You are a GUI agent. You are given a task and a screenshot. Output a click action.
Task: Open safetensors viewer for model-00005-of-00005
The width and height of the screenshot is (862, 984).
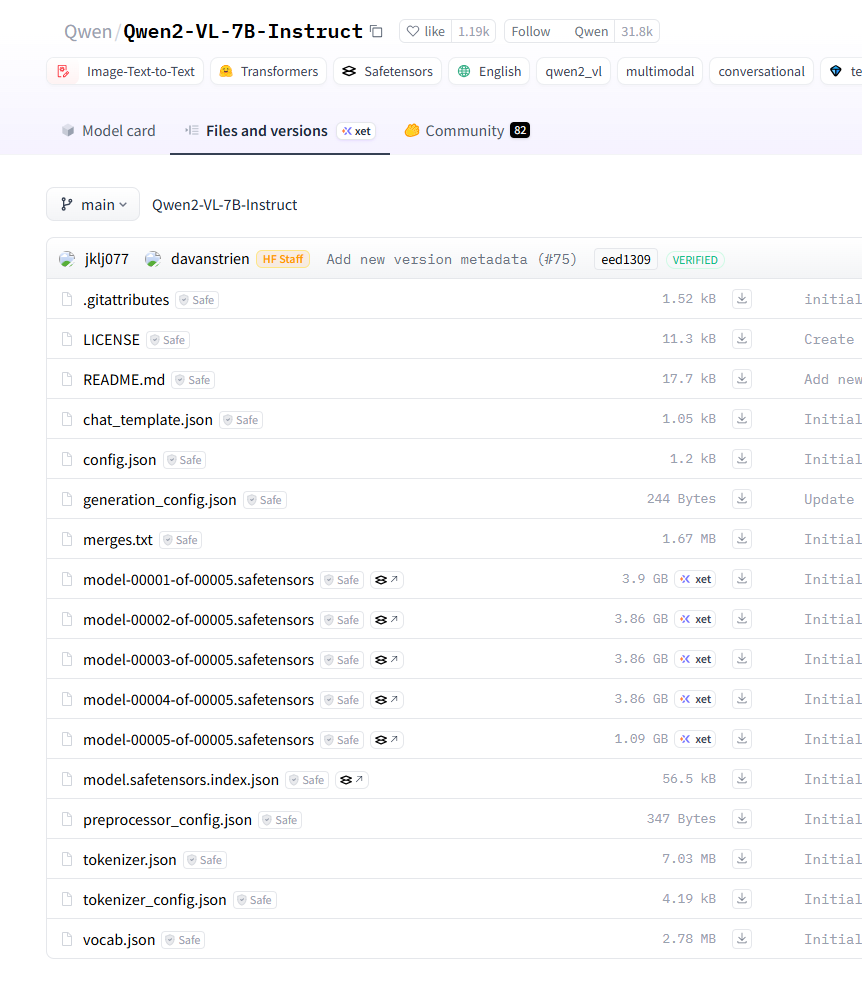point(386,740)
